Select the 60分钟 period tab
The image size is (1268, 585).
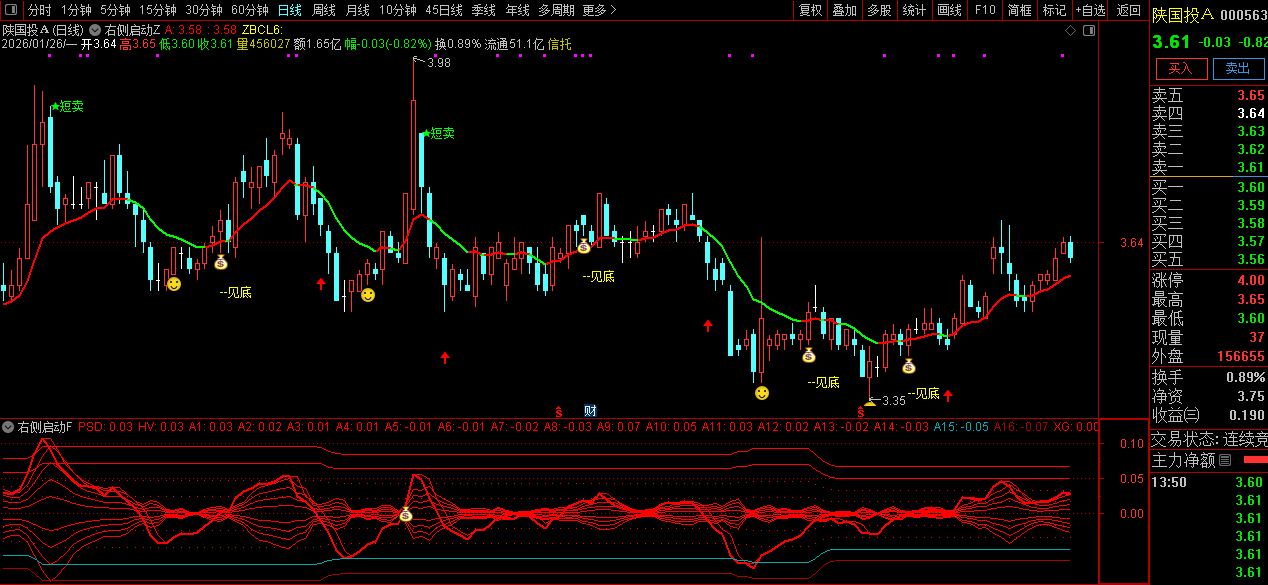click(x=249, y=10)
